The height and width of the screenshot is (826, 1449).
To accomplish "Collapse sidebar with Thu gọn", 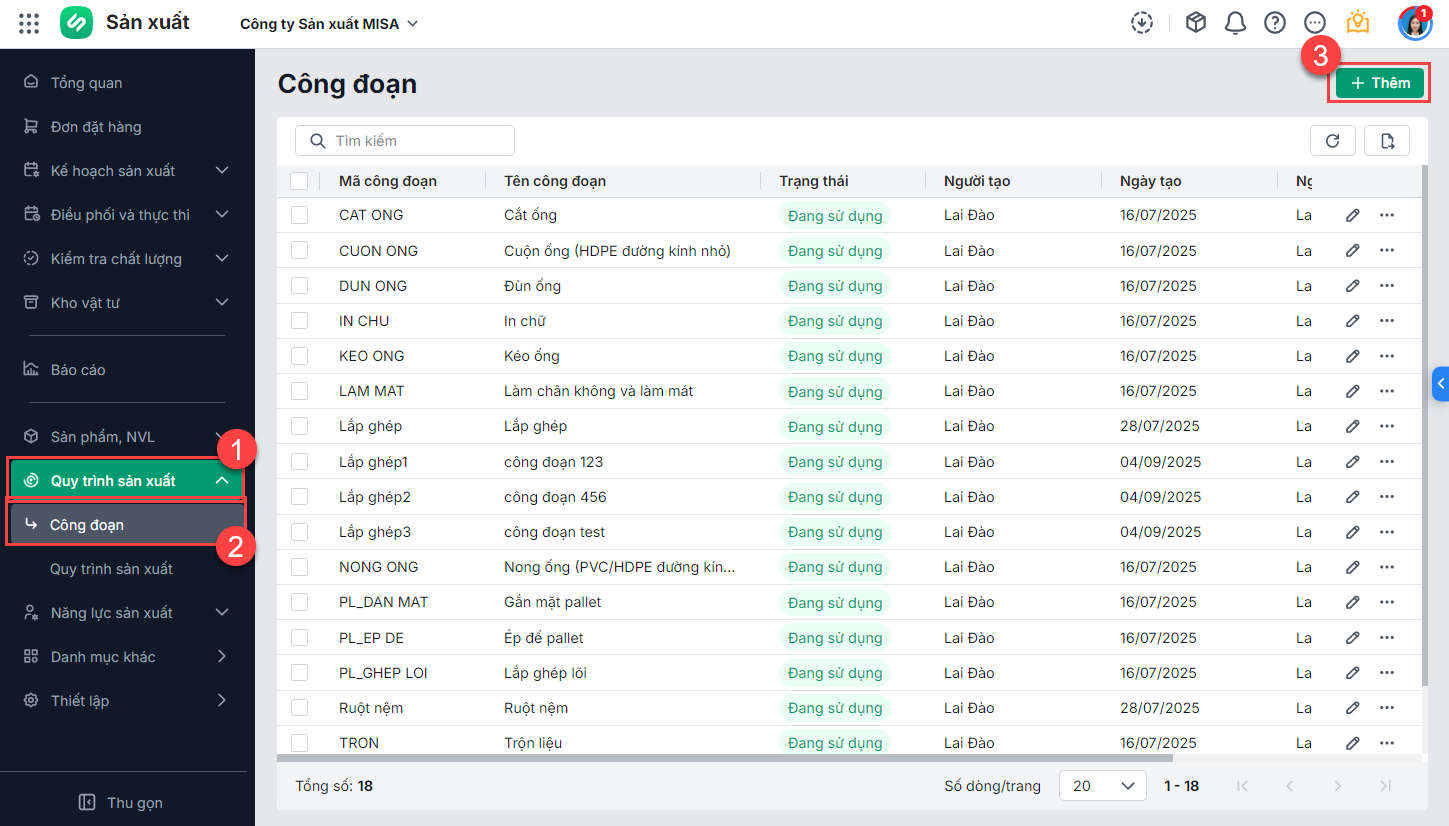I will (122, 802).
